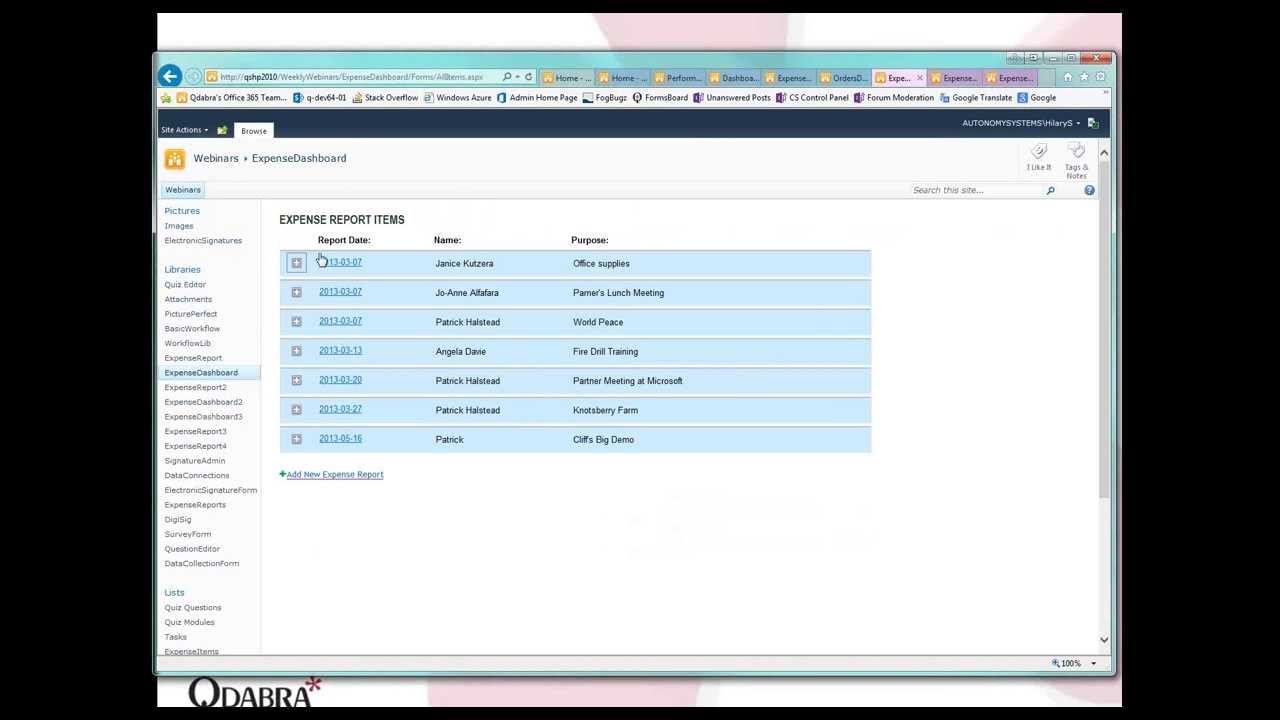The height and width of the screenshot is (720, 1280).
Task: Open browser favorites star icon
Action: click(x=1084, y=77)
